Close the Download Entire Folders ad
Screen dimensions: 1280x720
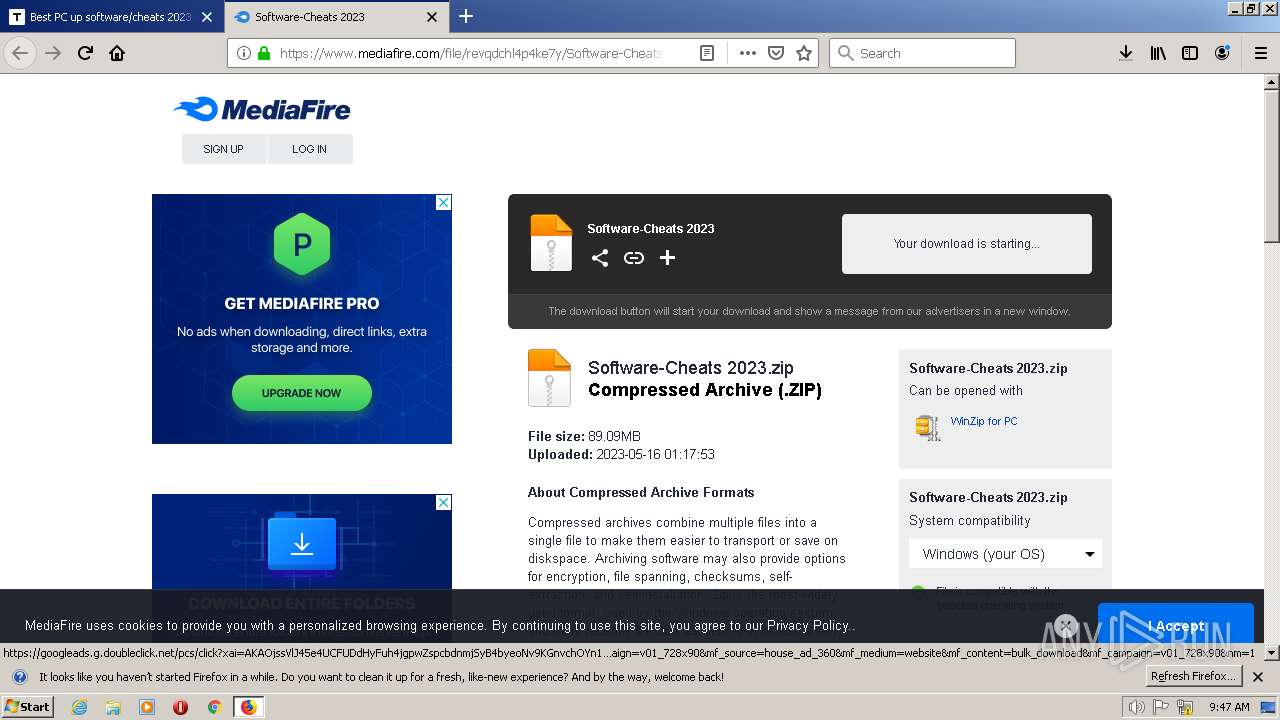(x=443, y=502)
